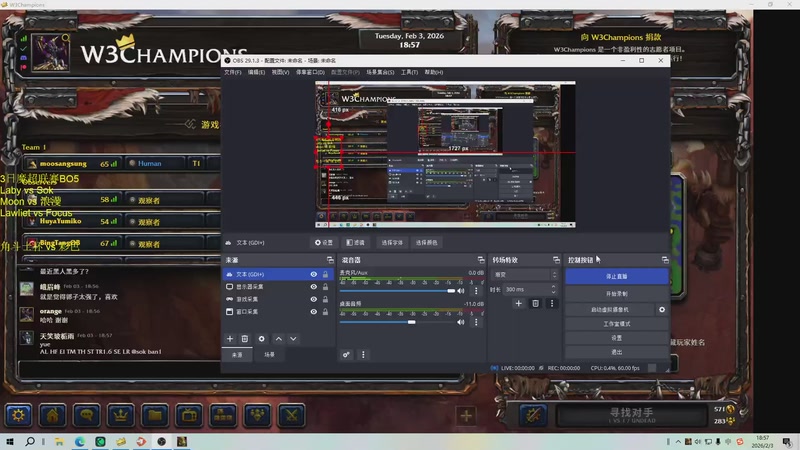Open W3Champions TV streams icon
The image size is (800, 450).
(189, 415)
